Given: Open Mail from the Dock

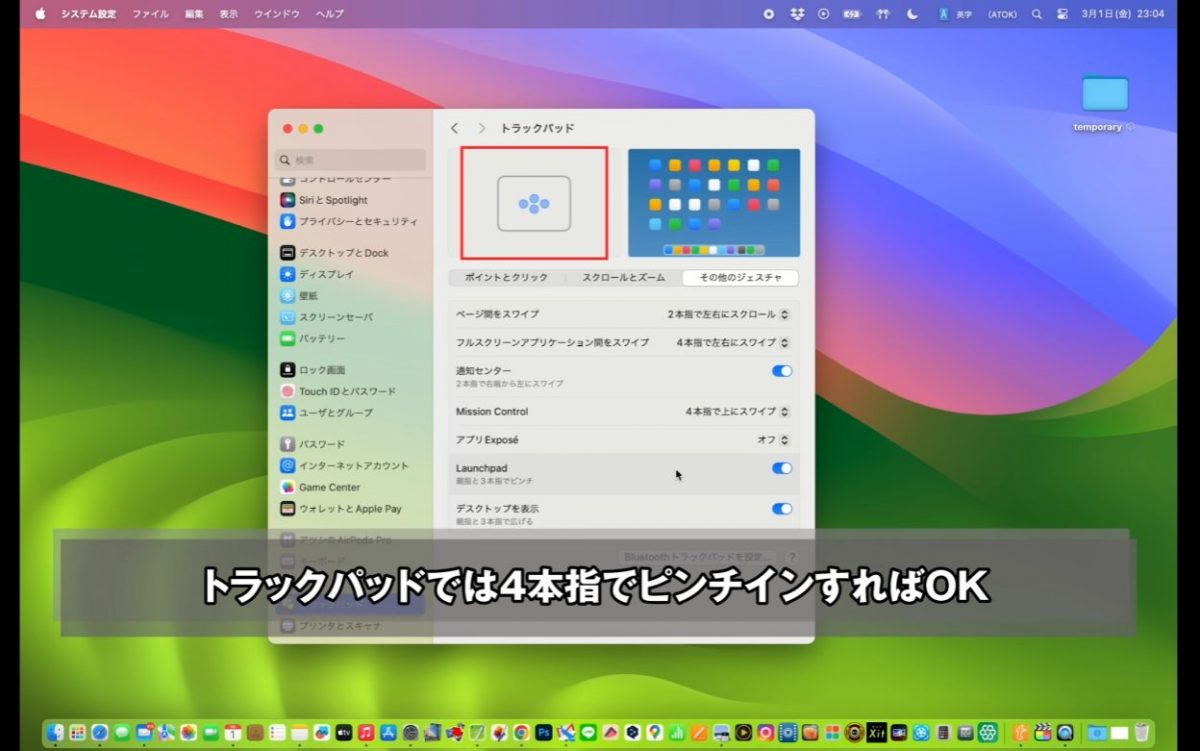Looking at the screenshot, I should pyautogui.click(x=144, y=732).
